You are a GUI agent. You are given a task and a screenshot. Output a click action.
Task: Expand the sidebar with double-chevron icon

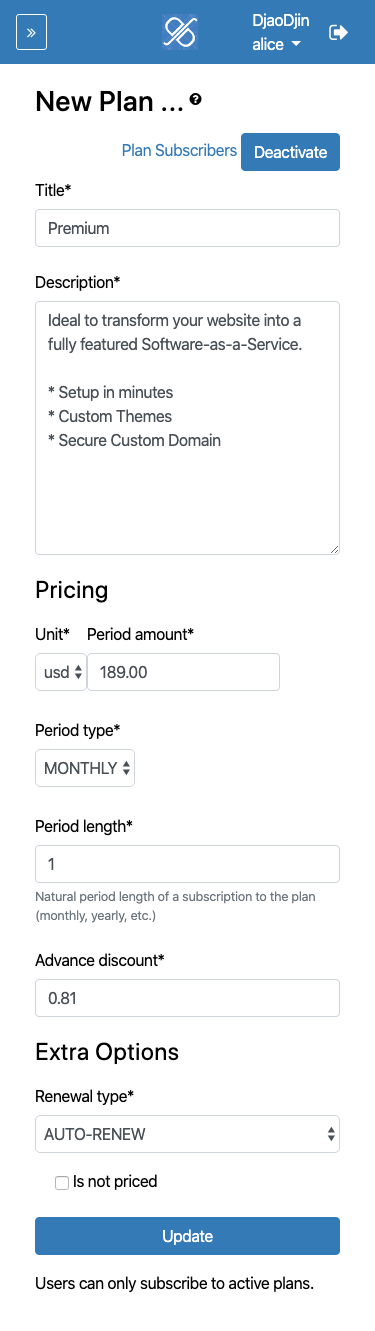pos(31,32)
